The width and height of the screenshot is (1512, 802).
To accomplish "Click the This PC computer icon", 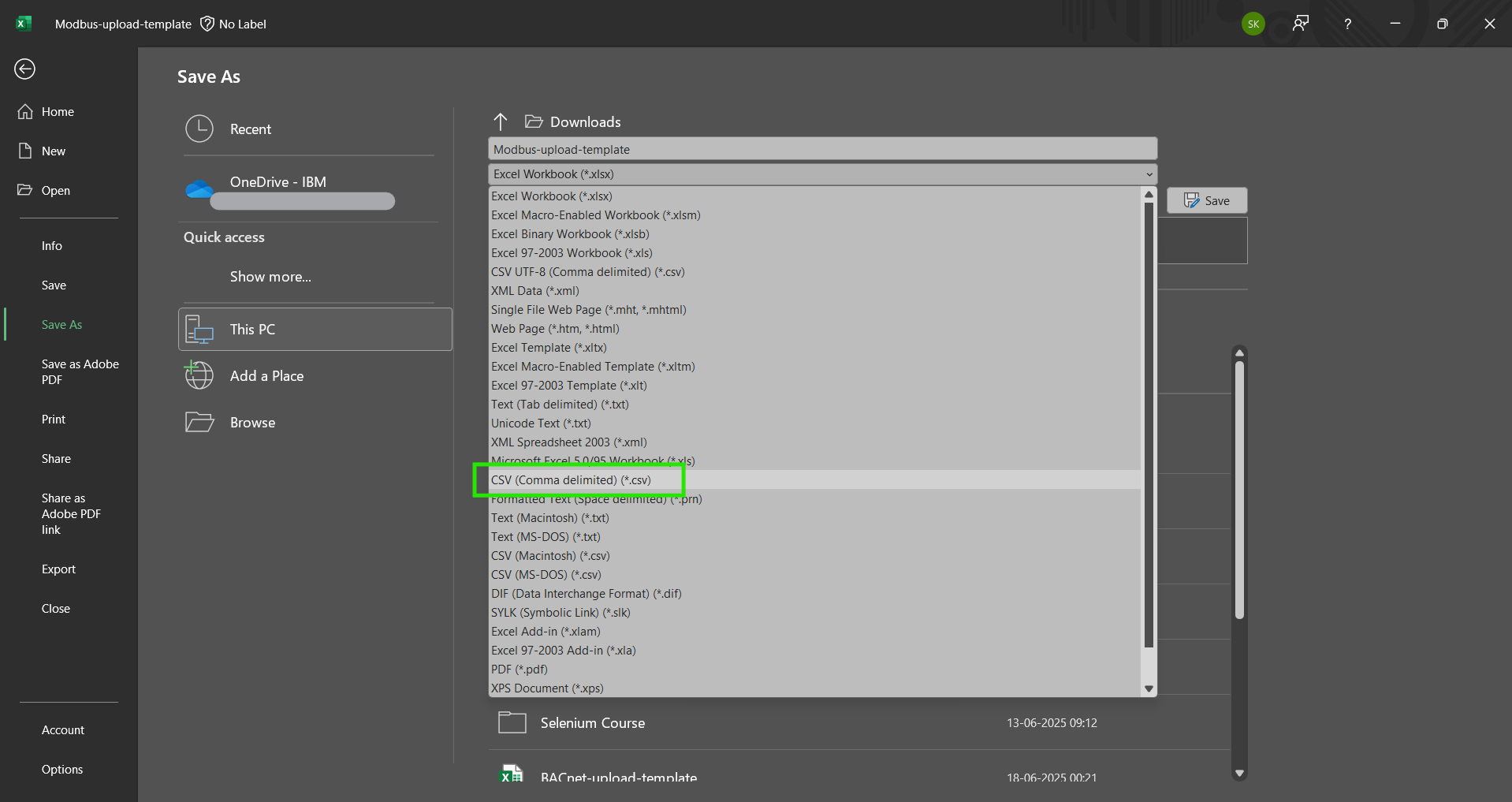I will click(199, 330).
